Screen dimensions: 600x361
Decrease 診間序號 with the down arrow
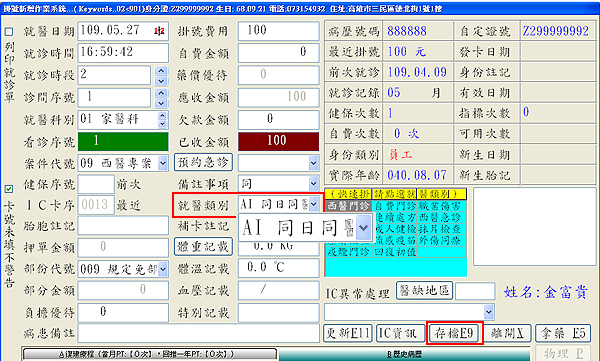pyautogui.click(x=161, y=103)
